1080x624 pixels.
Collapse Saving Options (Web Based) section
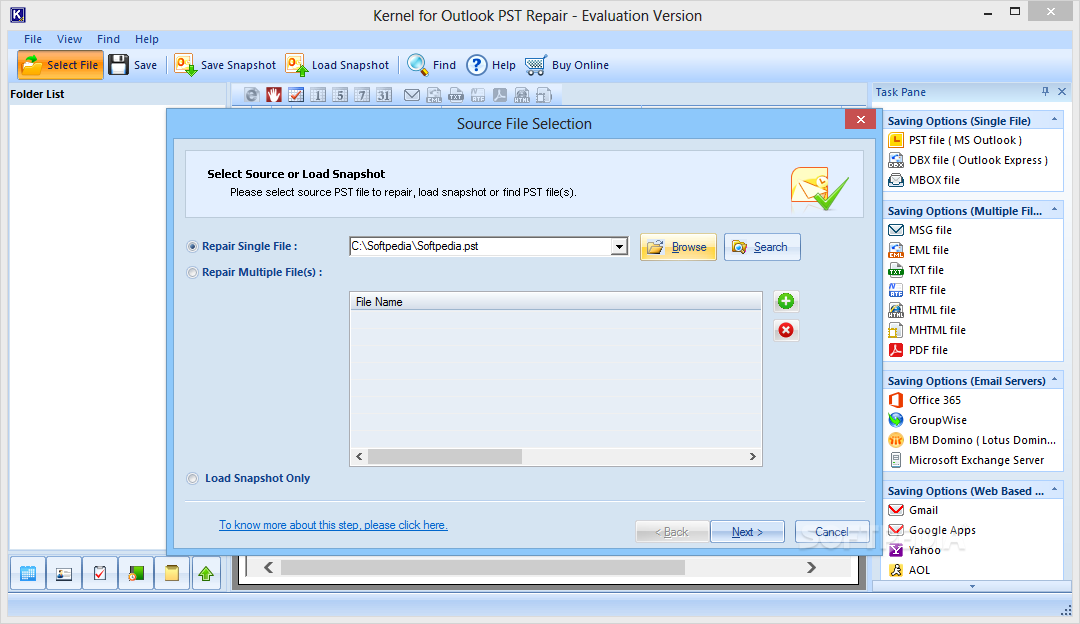[1054, 490]
